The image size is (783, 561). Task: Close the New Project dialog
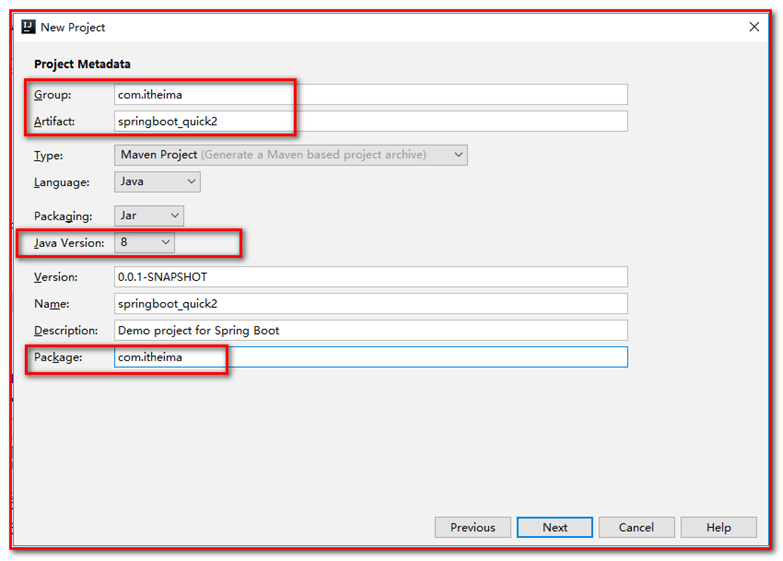[x=754, y=27]
